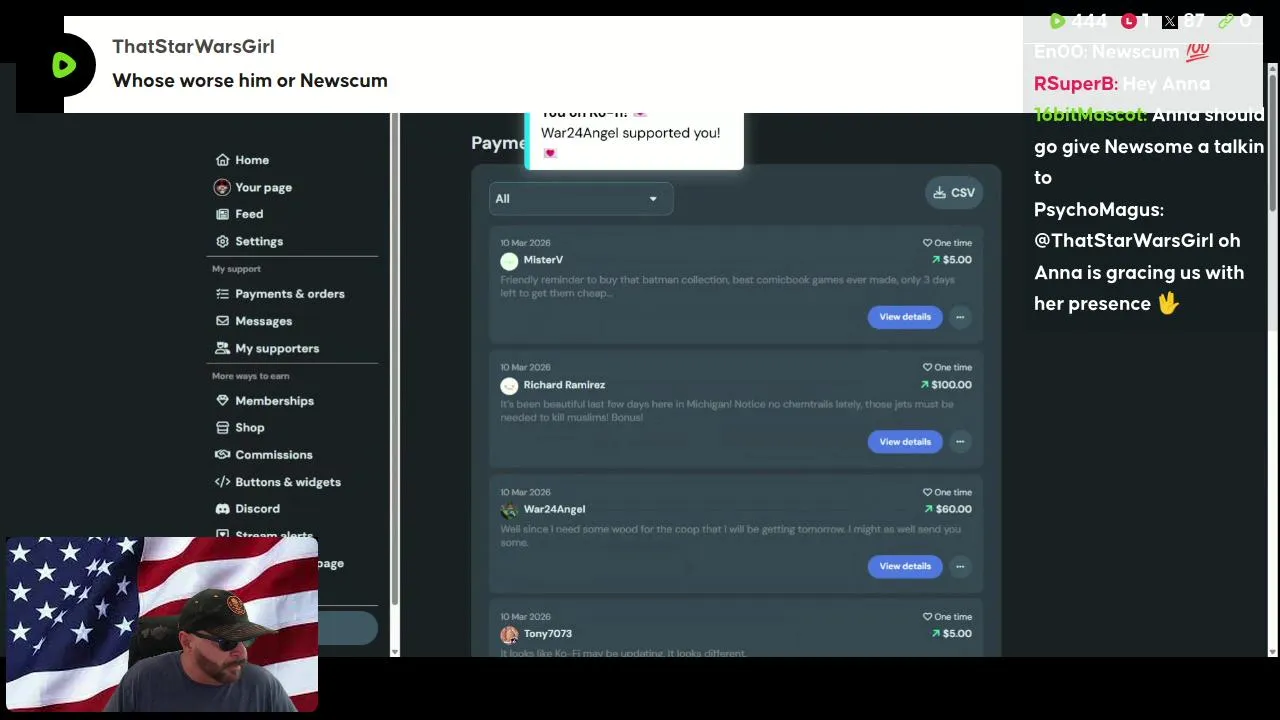Viewport: 1280px width, 720px height.
Task: Click the MisterV supporter name
Action: click(543, 260)
